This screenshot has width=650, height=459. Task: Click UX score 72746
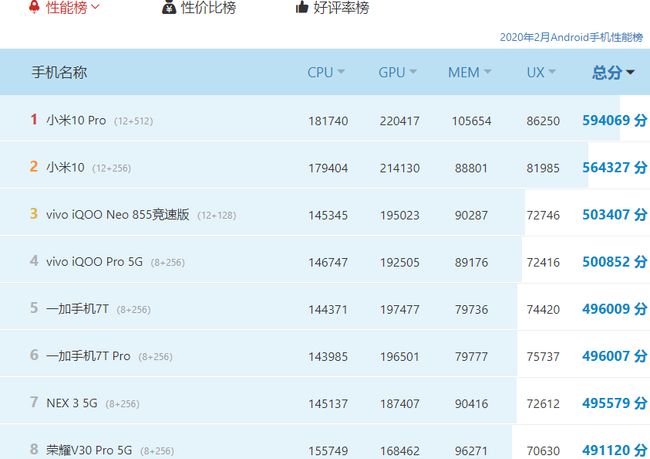pyautogui.click(x=543, y=215)
